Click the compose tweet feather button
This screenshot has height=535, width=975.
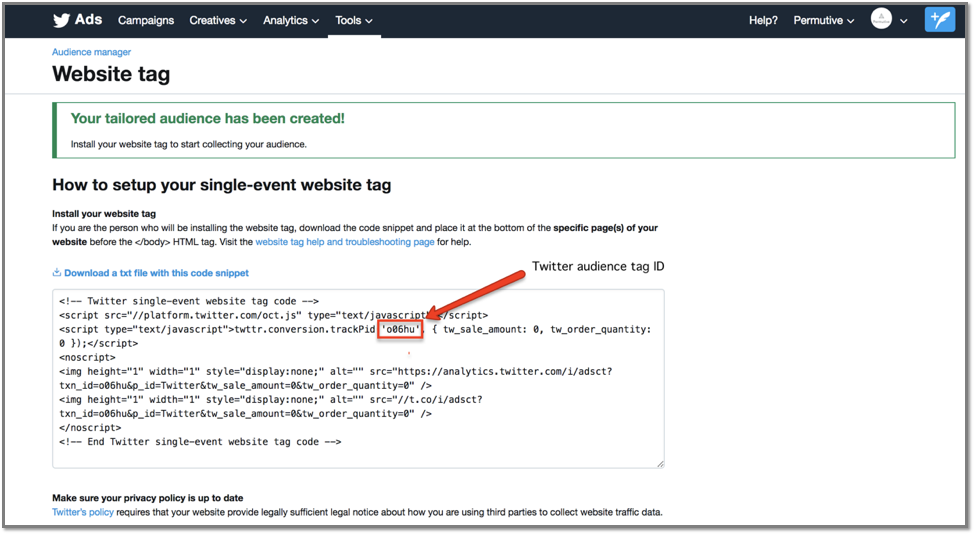click(x=940, y=20)
